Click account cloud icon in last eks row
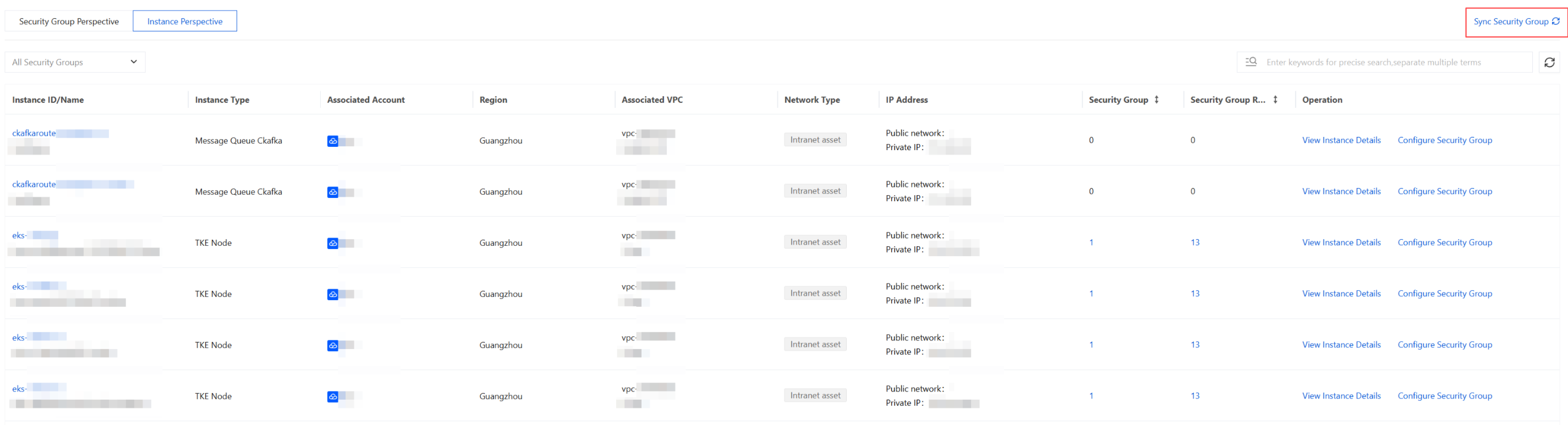 [x=332, y=396]
